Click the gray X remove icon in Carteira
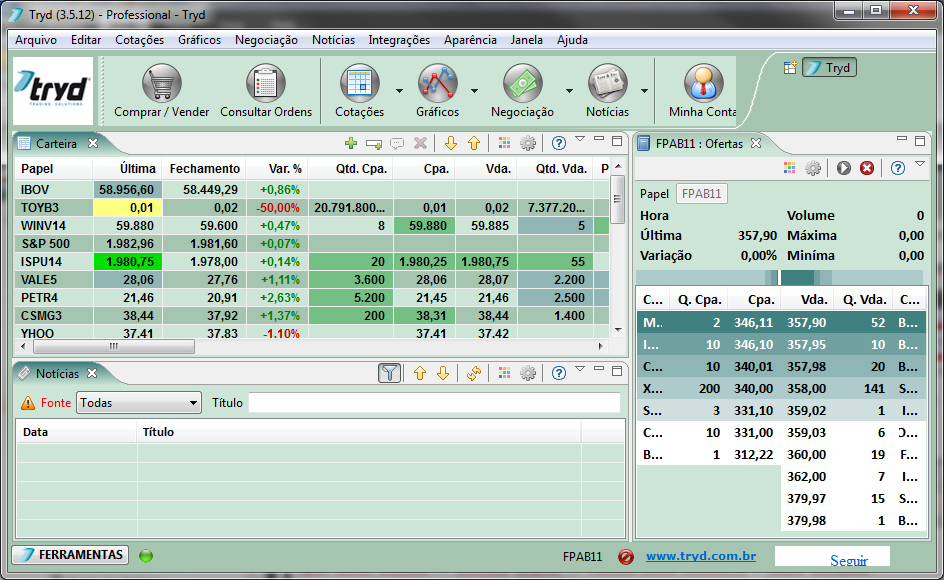This screenshot has width=944, height=580. (420, 143)
